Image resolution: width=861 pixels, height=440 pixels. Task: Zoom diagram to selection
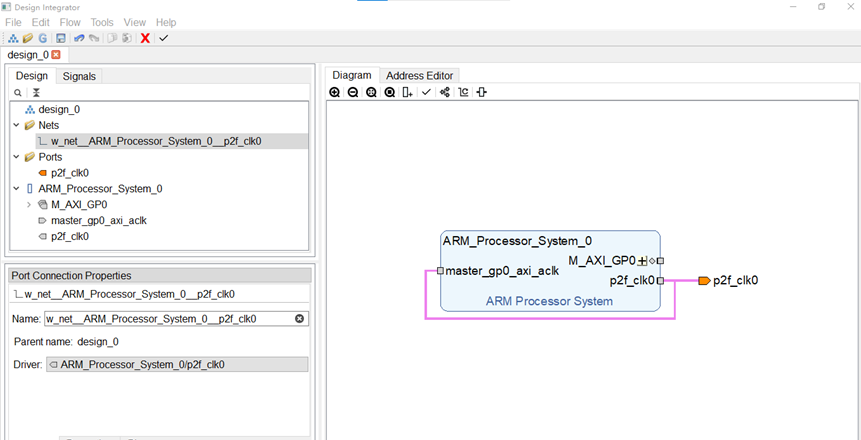pyautogui.click(x=390, y=92)
